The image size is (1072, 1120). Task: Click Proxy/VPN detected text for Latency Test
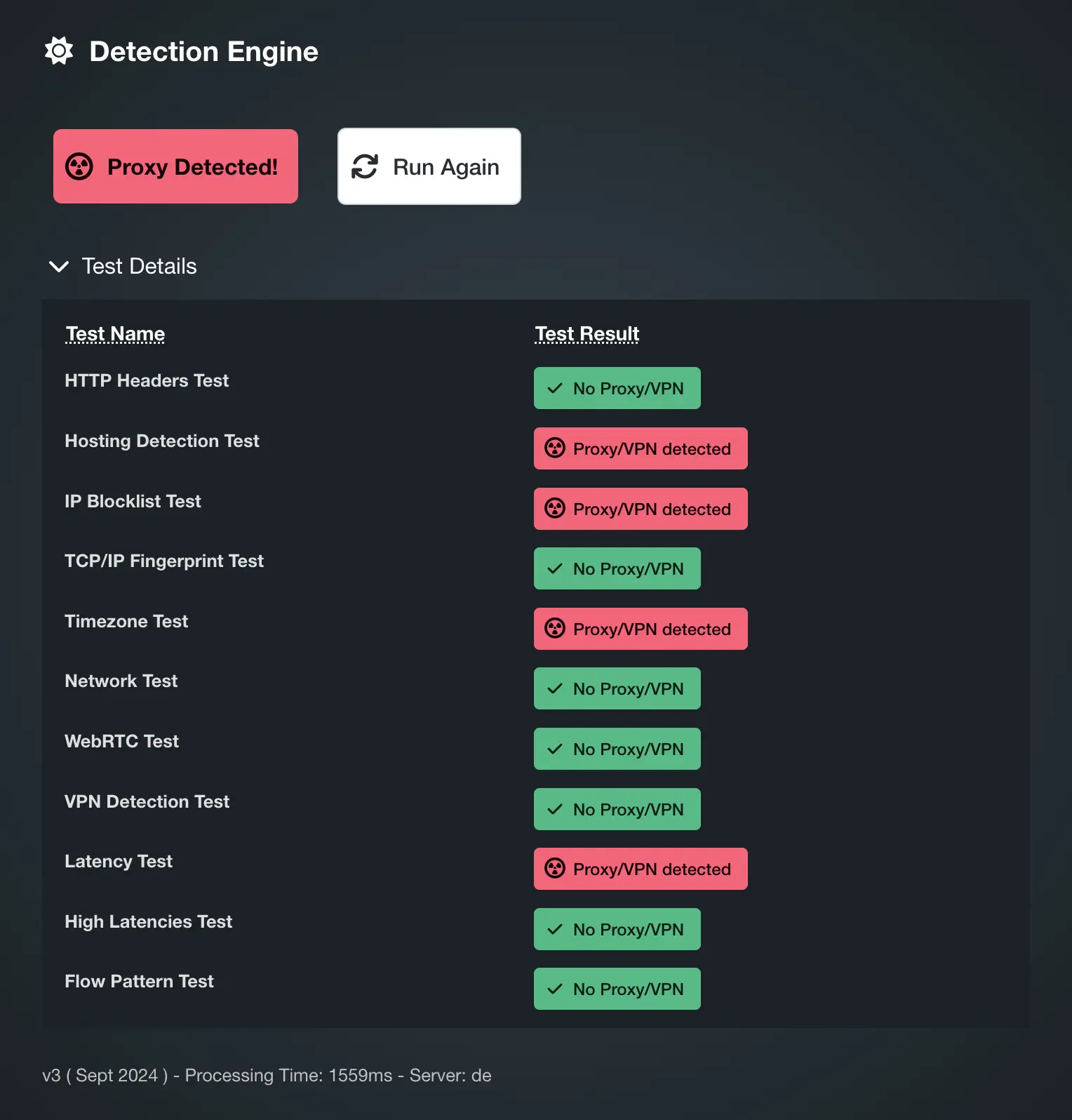click(x=652, y=869)
